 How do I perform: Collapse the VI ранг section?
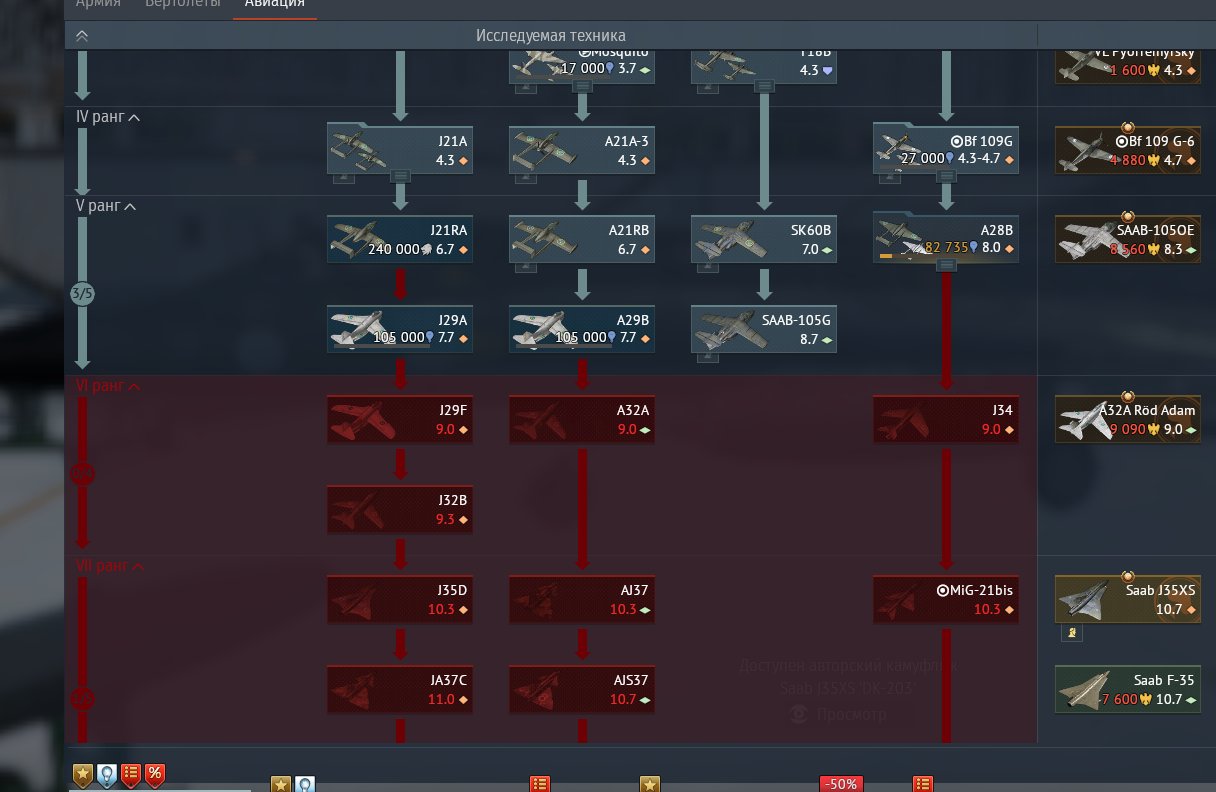coord(135,386)
